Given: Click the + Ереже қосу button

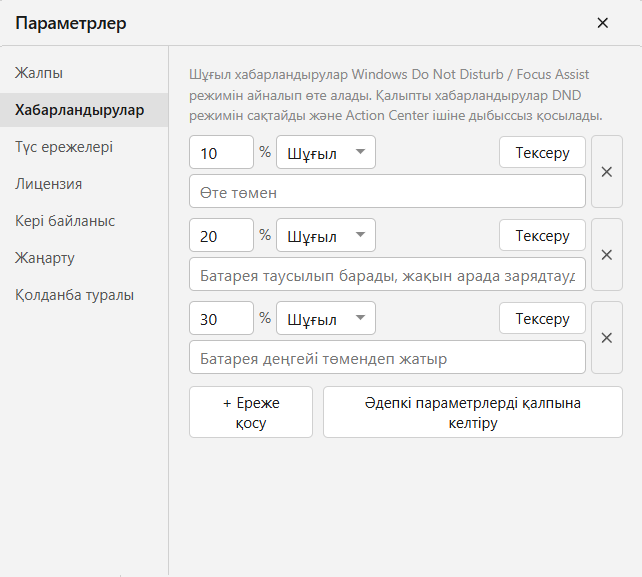Looking at the screenshot, I should pos(251,412).
